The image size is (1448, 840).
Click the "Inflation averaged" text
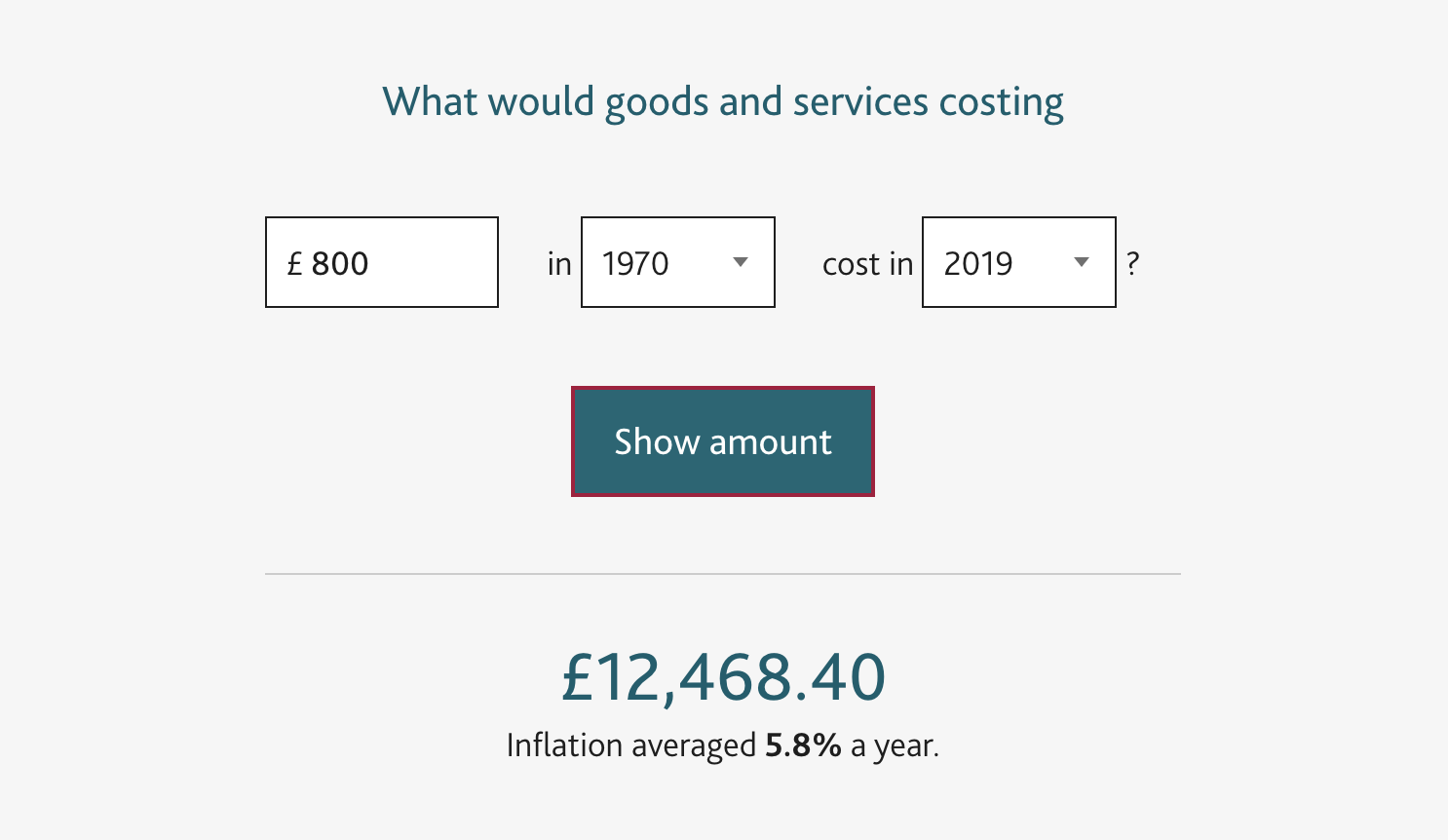[x=631, y=745]
